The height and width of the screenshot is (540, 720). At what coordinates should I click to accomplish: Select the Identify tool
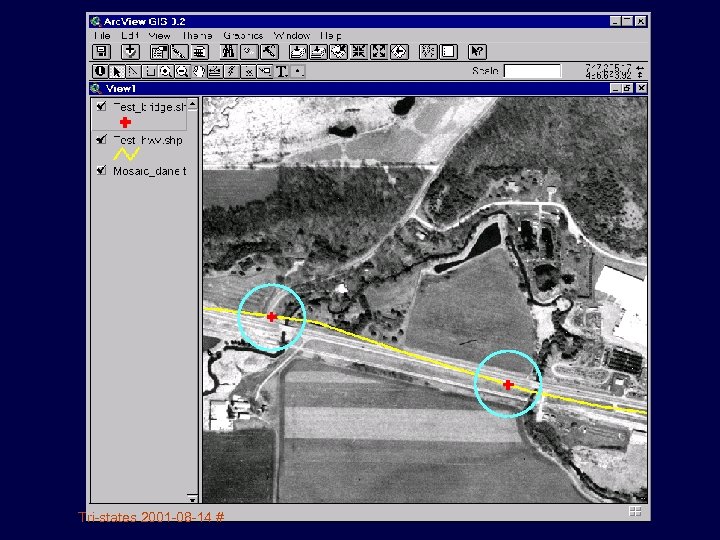coord(100,72)
